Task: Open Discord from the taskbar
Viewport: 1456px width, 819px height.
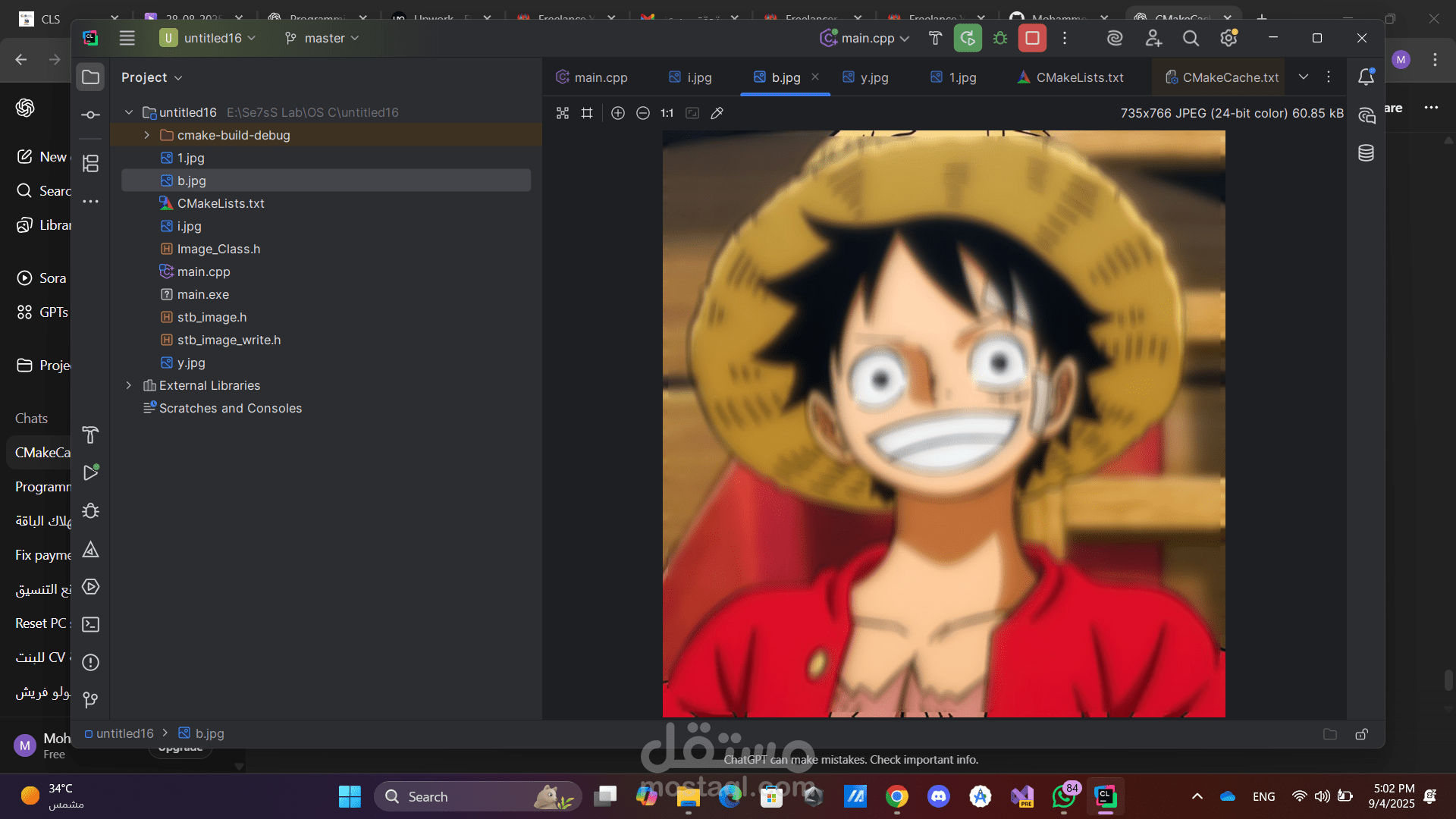Action: coord(938,796)
